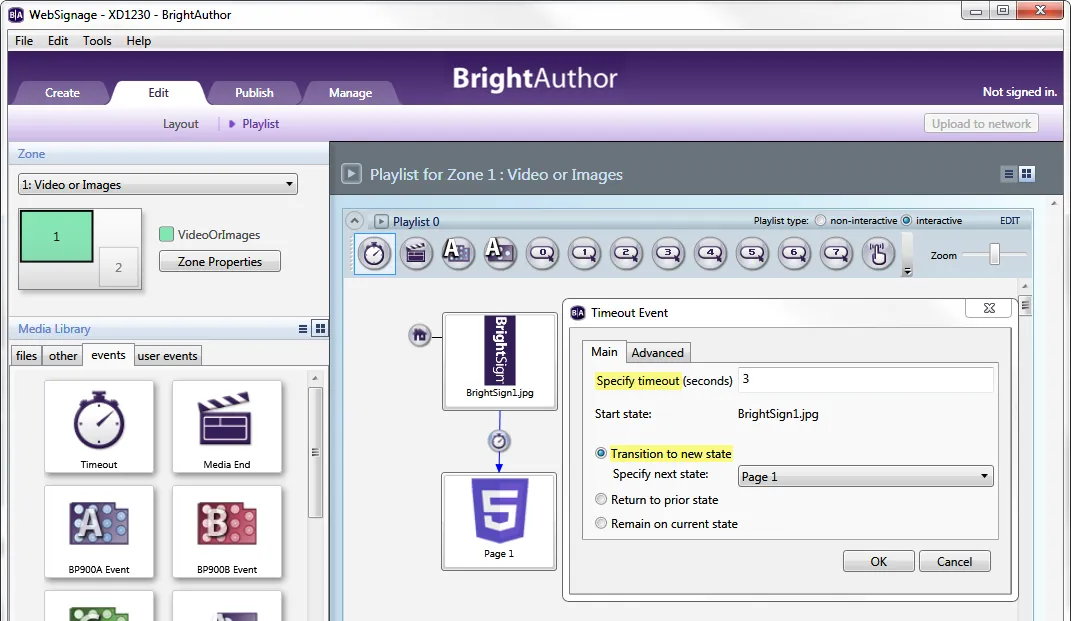Image resolution: width=1071 pixels, height=621 pixels.
Task: Select the Media End clapperboard toolbar icon
Action: (x=416, y=253)
